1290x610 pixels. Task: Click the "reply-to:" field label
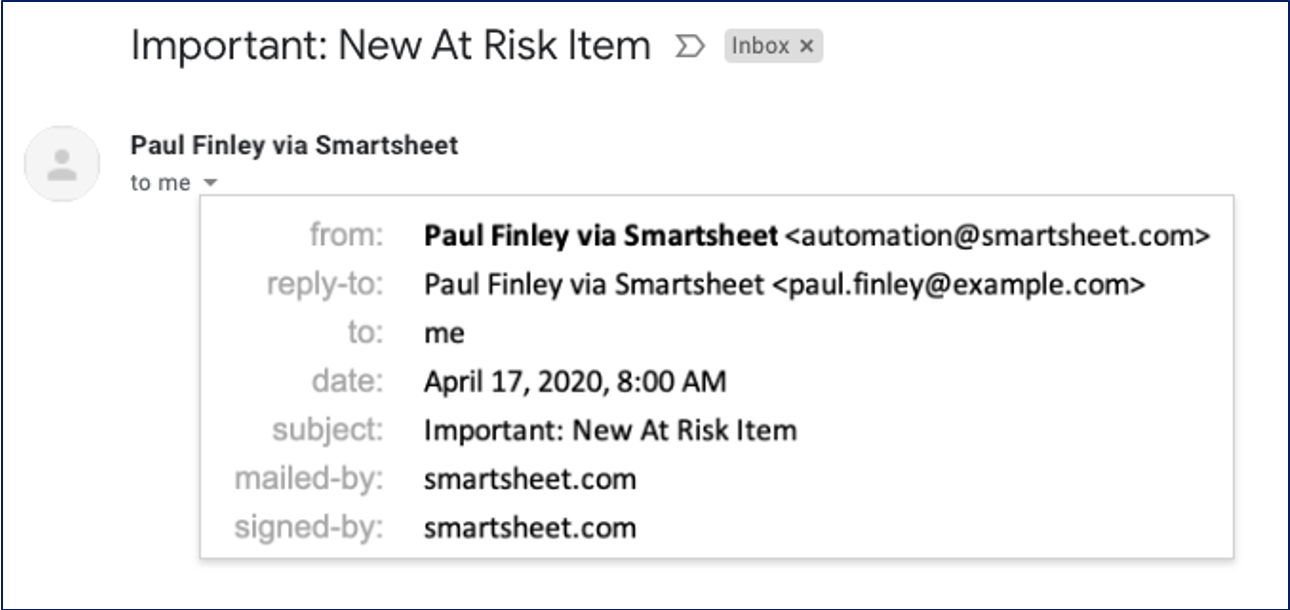[325, 285]
